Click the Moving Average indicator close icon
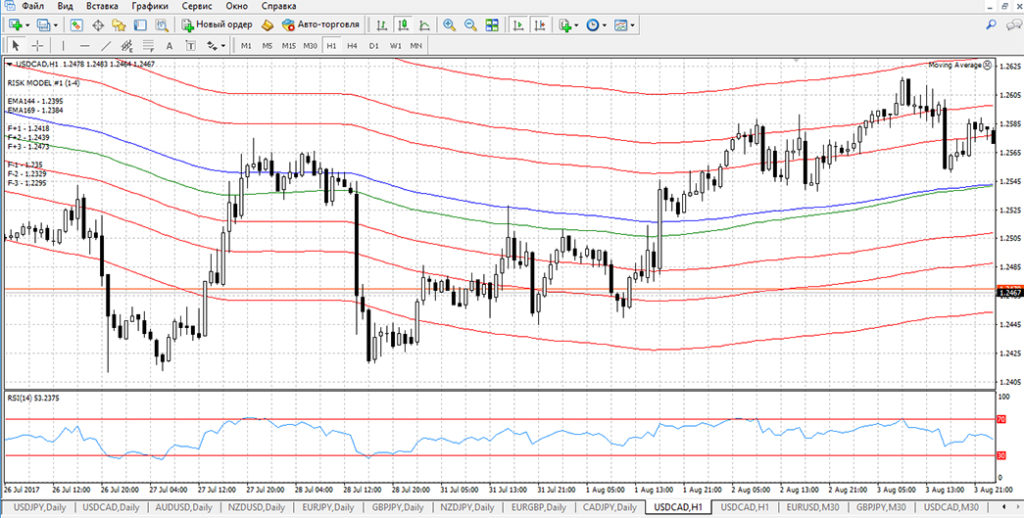The image size is (1024, 518). coord(987,65)
